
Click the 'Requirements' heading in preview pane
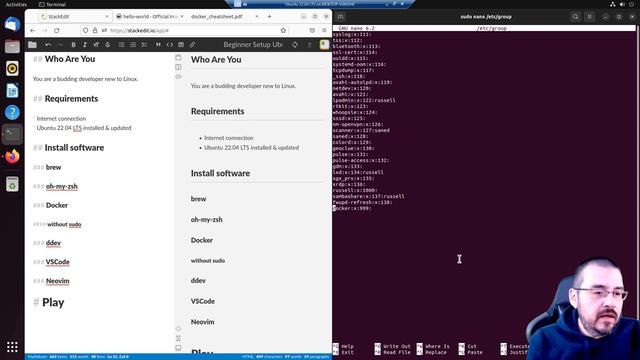(218, 111)
